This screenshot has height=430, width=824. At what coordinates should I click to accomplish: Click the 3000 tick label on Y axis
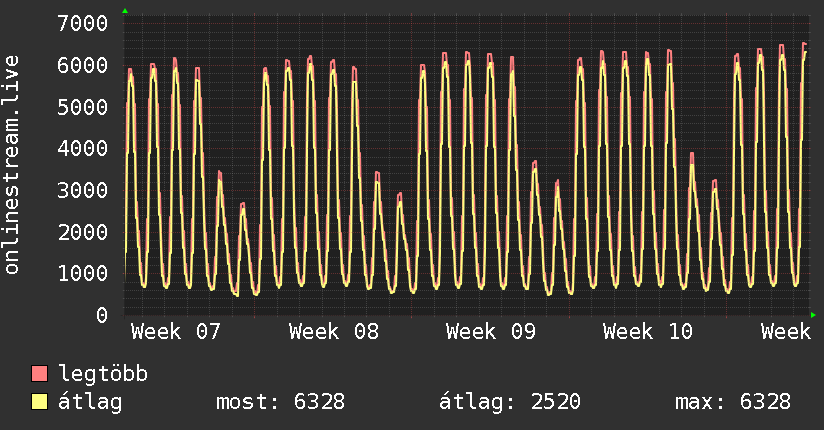(83, 190)
